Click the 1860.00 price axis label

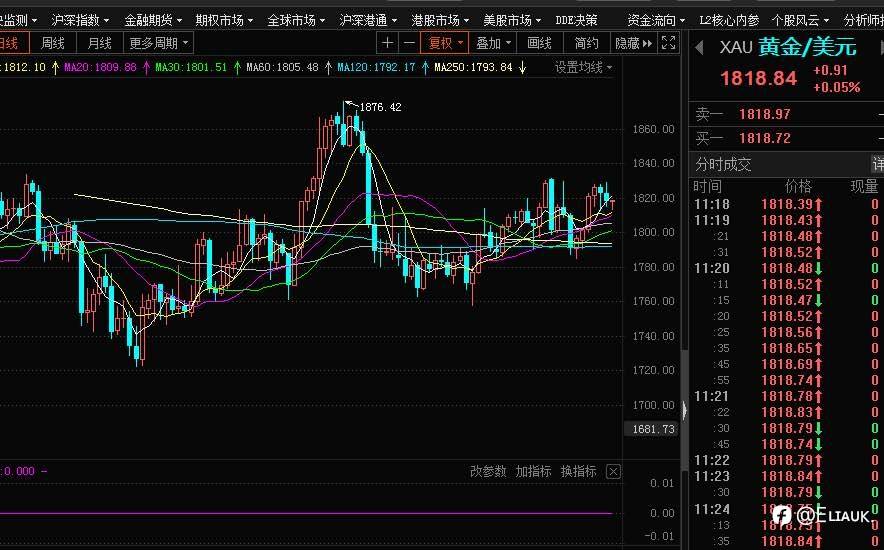[x=653, y=129]
